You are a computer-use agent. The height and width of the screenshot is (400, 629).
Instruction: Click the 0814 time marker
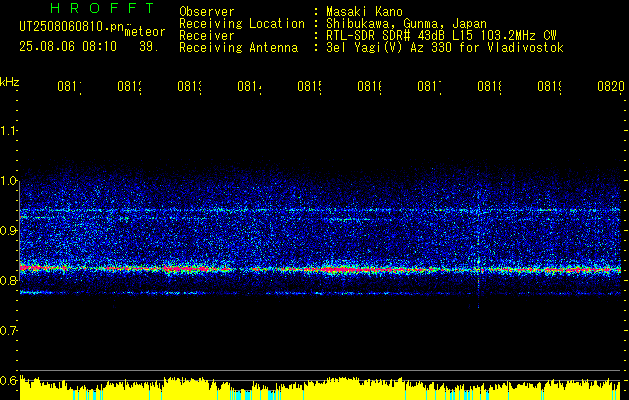(250, 86)
